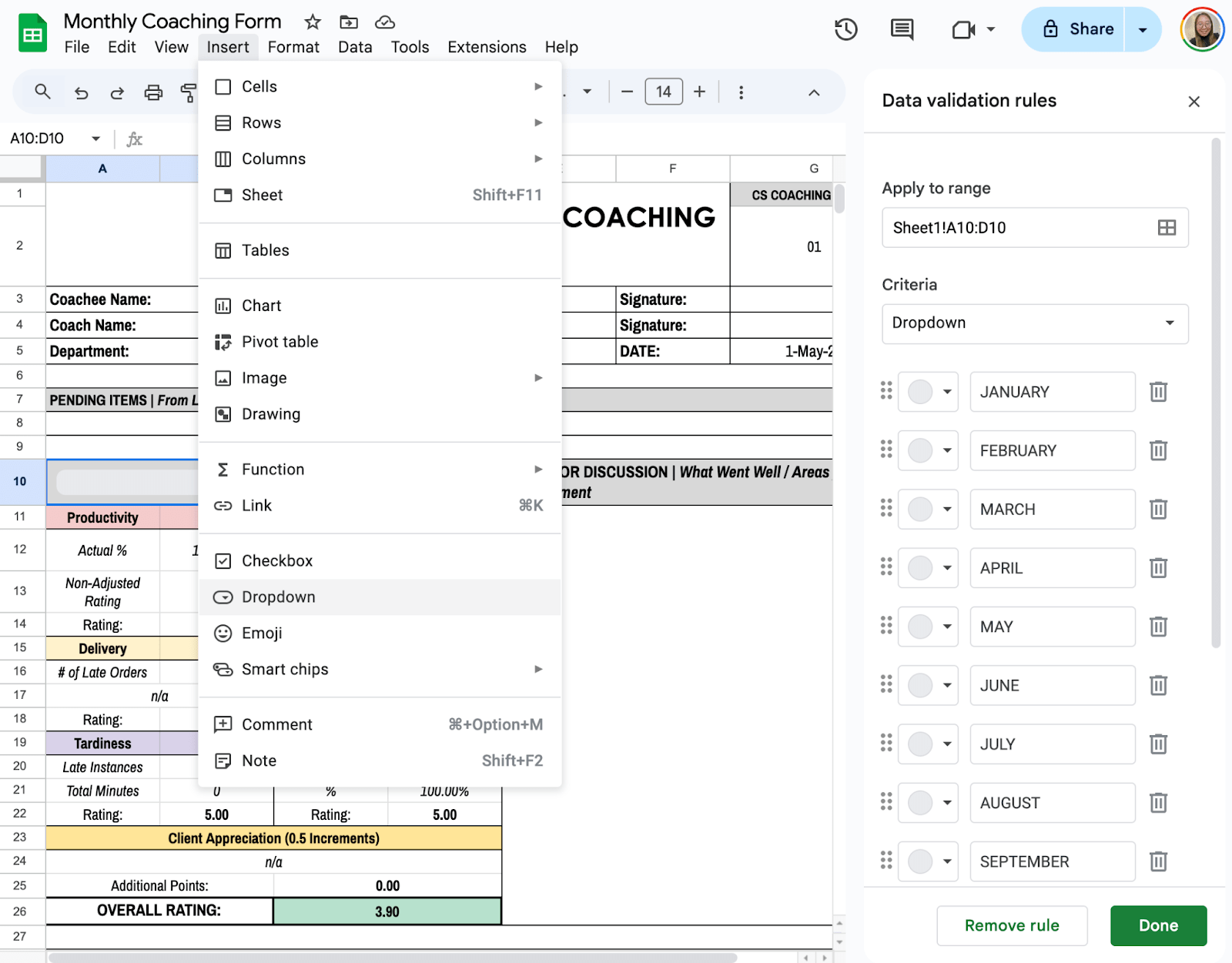Open the Criteria Dropdown selector
Viewport: 1232px width, 963px height.
[1034, 323]
